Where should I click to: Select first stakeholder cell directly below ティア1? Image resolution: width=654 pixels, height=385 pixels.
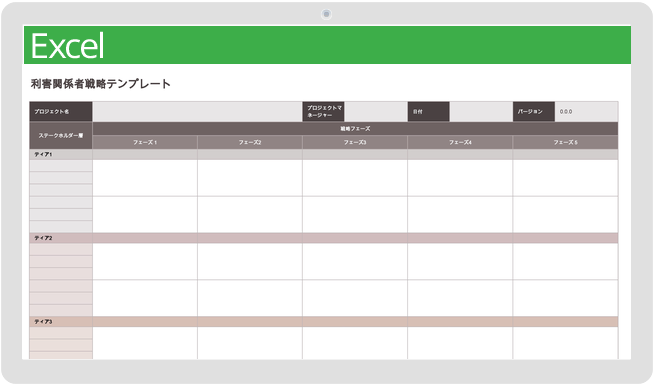[x=61, y=166]
